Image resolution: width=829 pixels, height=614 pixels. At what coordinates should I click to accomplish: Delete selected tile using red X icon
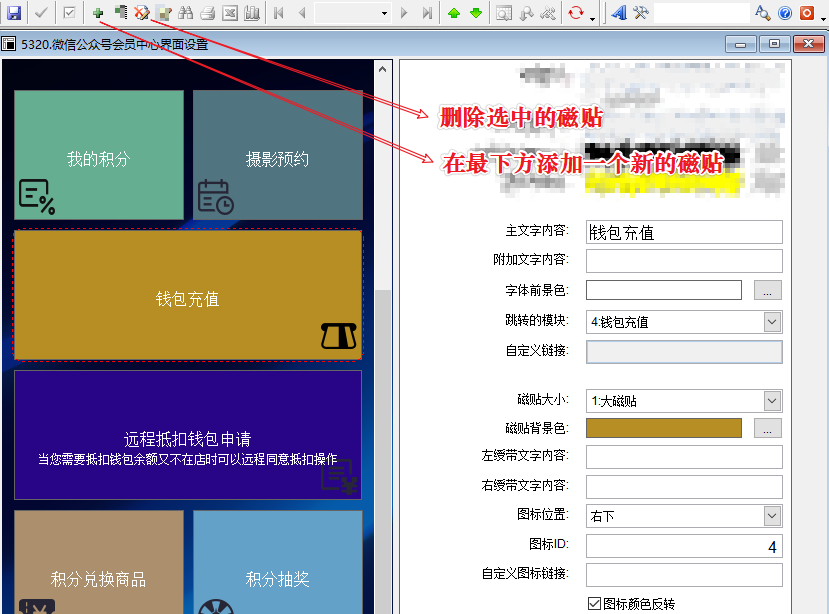coord(141,13)
